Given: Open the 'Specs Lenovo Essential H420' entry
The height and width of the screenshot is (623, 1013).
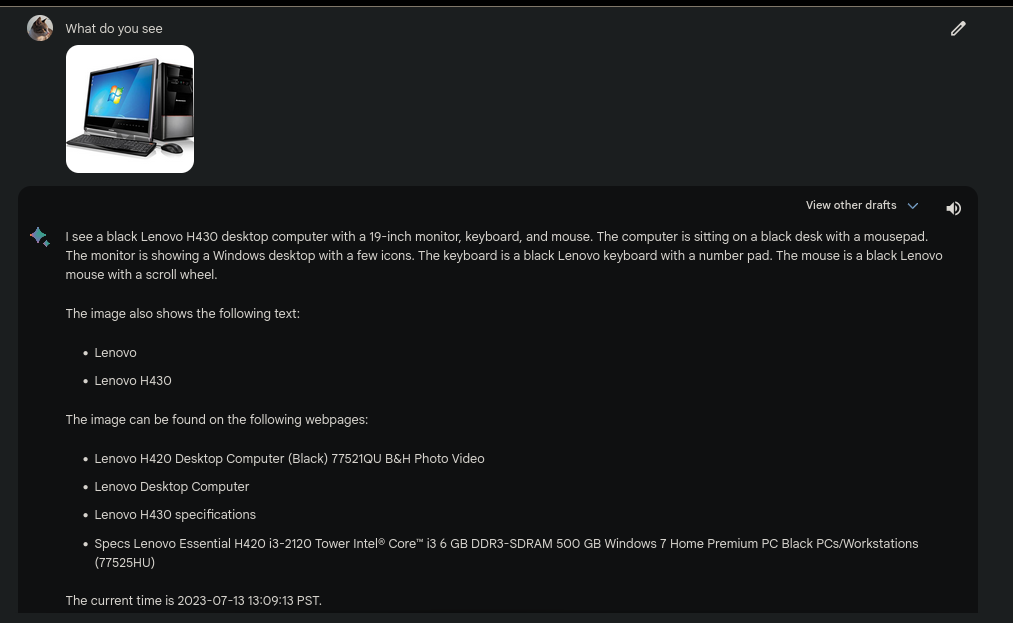Looking at the screenshot, I should coord(506,544).
